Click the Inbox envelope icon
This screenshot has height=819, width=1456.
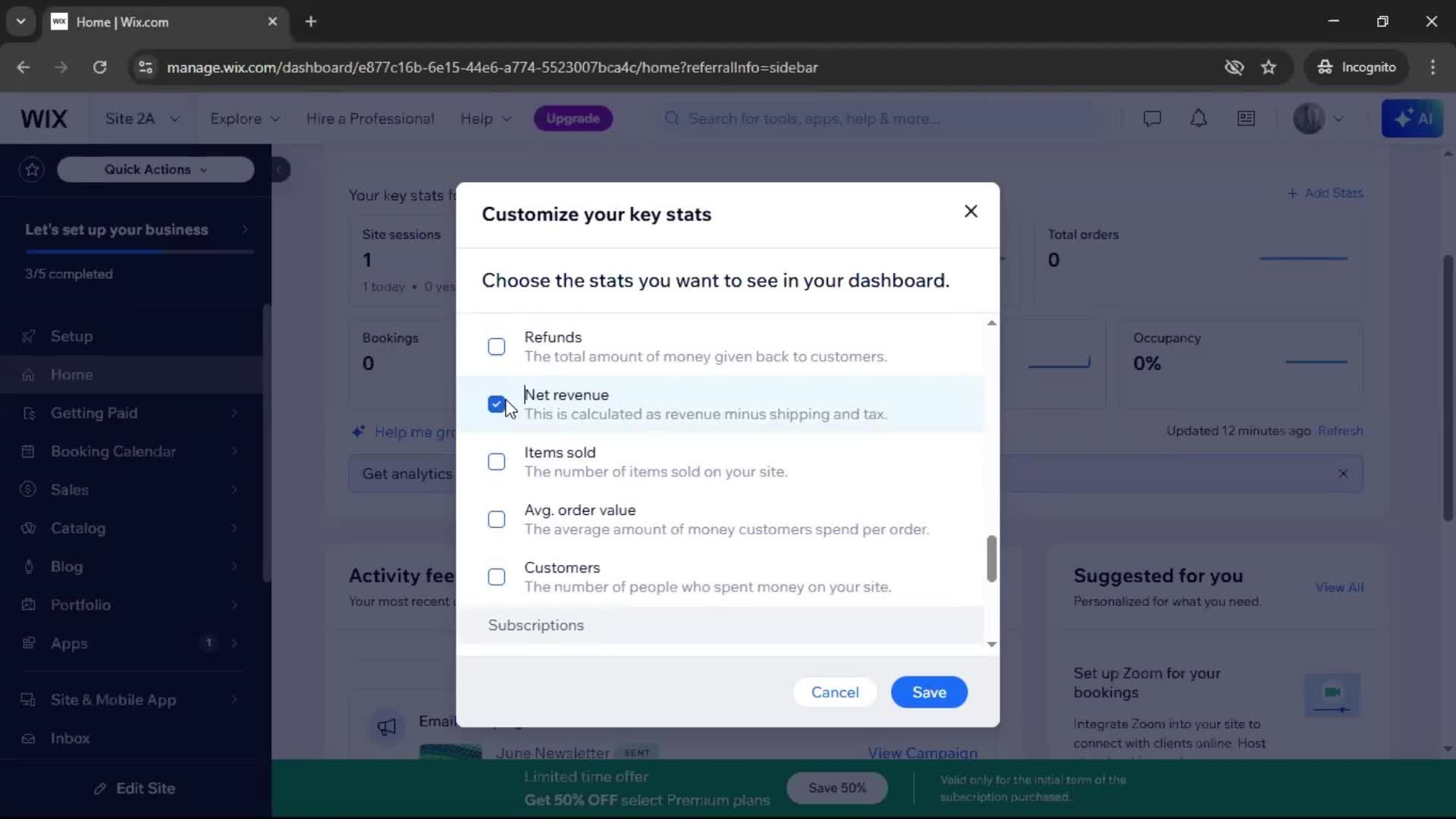[28, 739]
